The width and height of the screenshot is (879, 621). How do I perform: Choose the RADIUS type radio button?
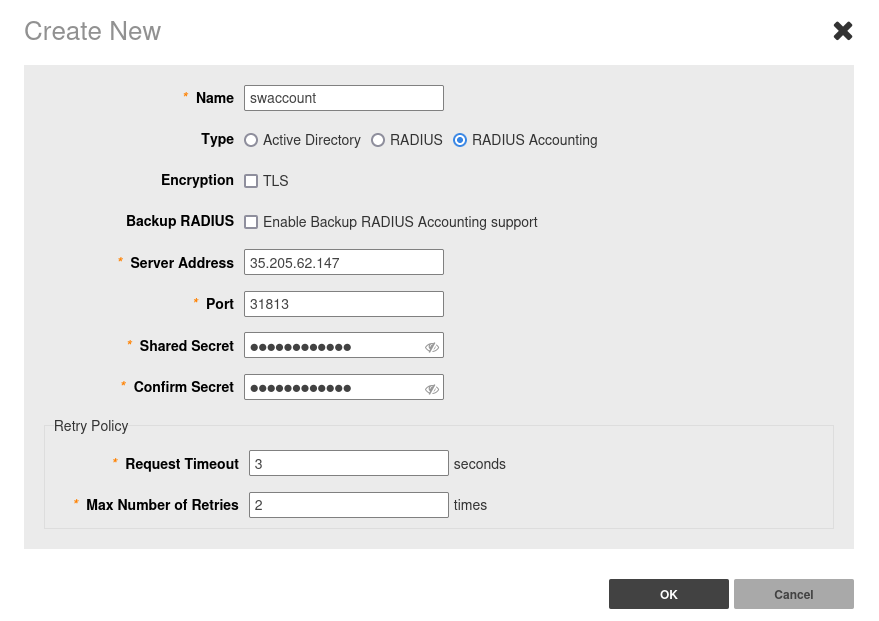click(378, 140)
